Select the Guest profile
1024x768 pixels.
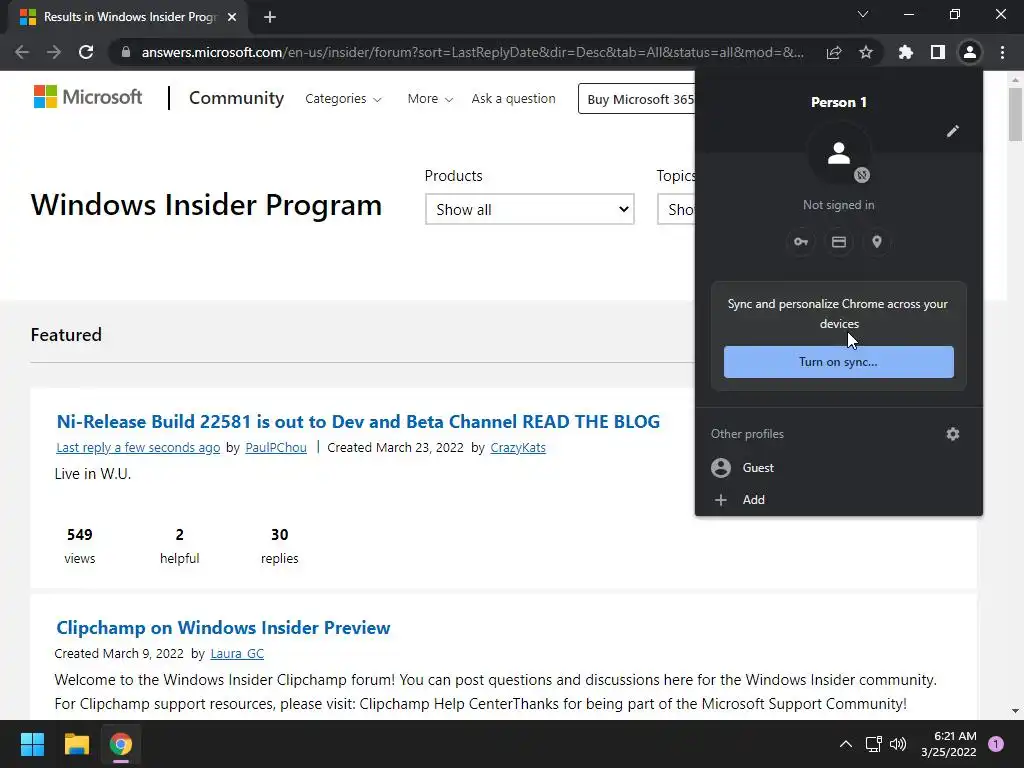coord(839,468)
